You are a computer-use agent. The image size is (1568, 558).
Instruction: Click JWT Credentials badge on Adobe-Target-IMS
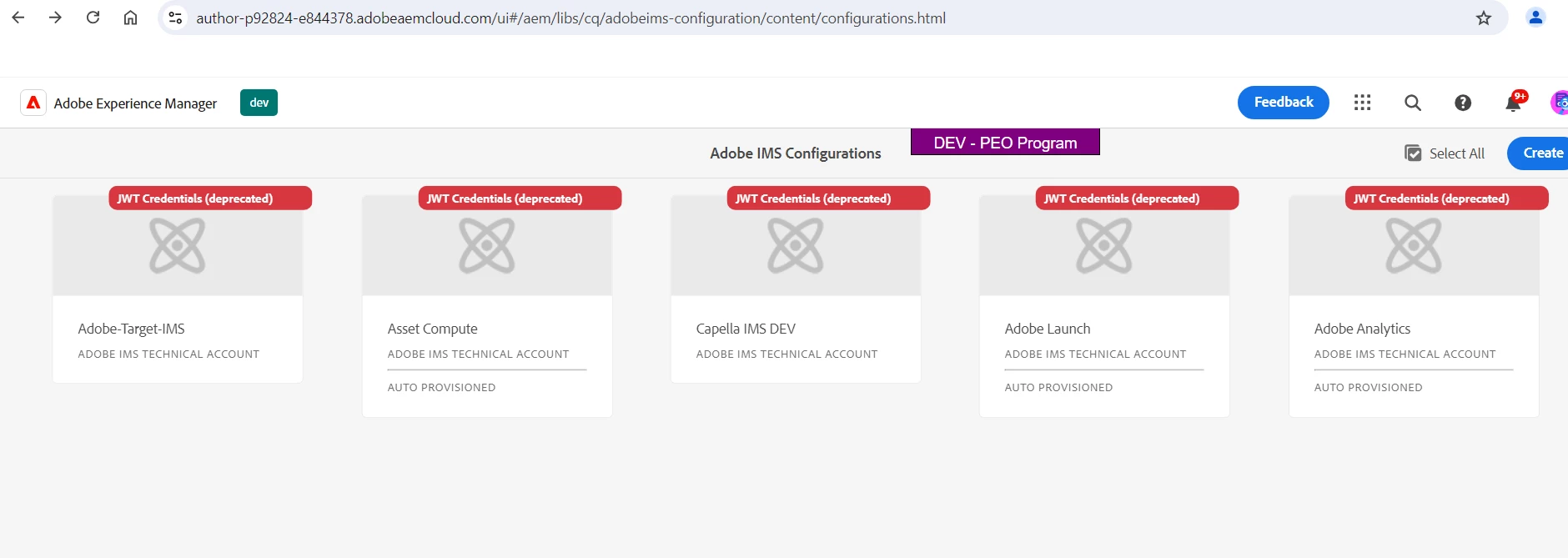coord(210,199)
